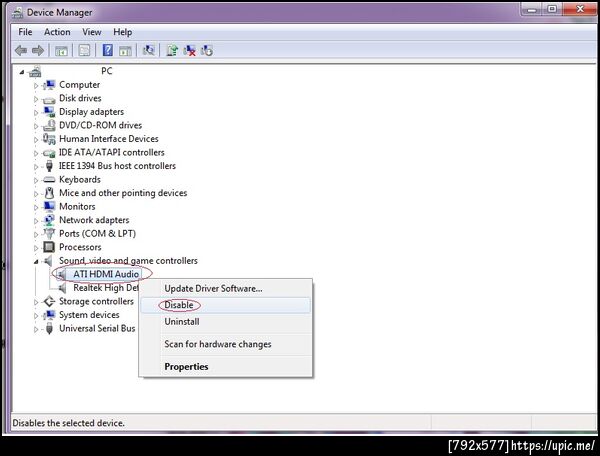The image size is (600, 456).
Task: Expand the Disk drives category
Action: tap(36, 99)
